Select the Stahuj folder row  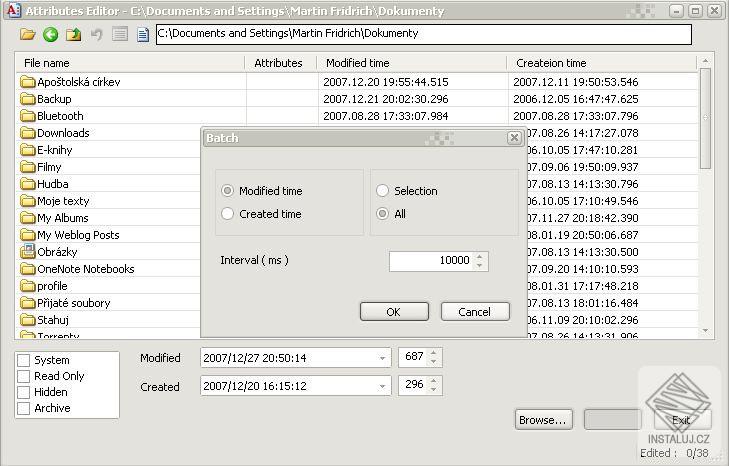click(x=110, y=320)
